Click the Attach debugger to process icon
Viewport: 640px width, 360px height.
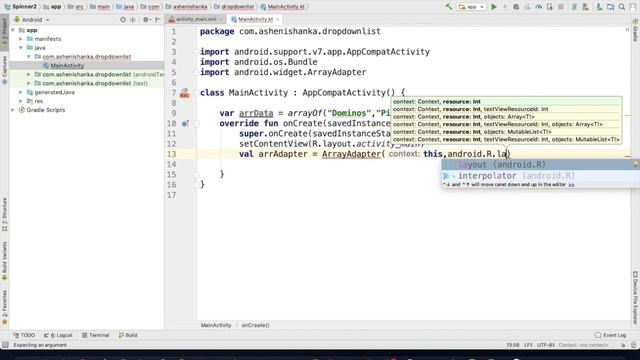550,7
